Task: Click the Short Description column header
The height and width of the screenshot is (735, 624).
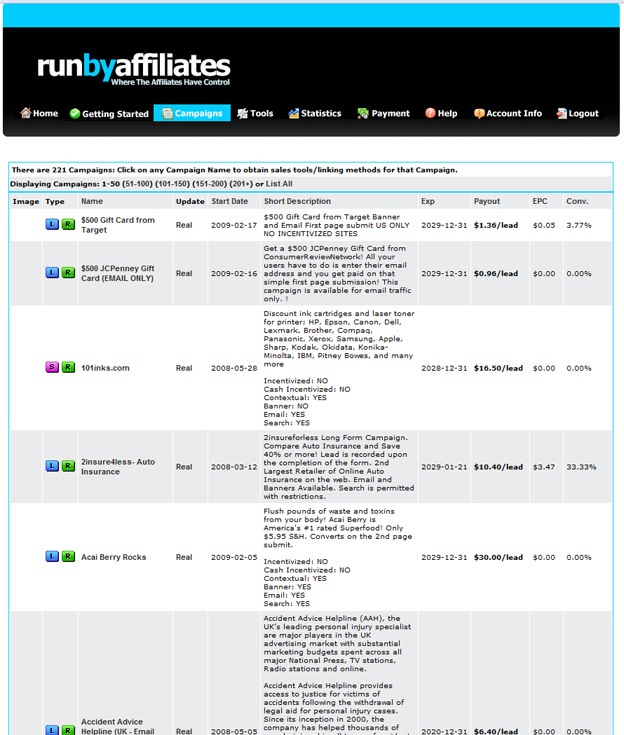Action: click(x=297, y=201)
